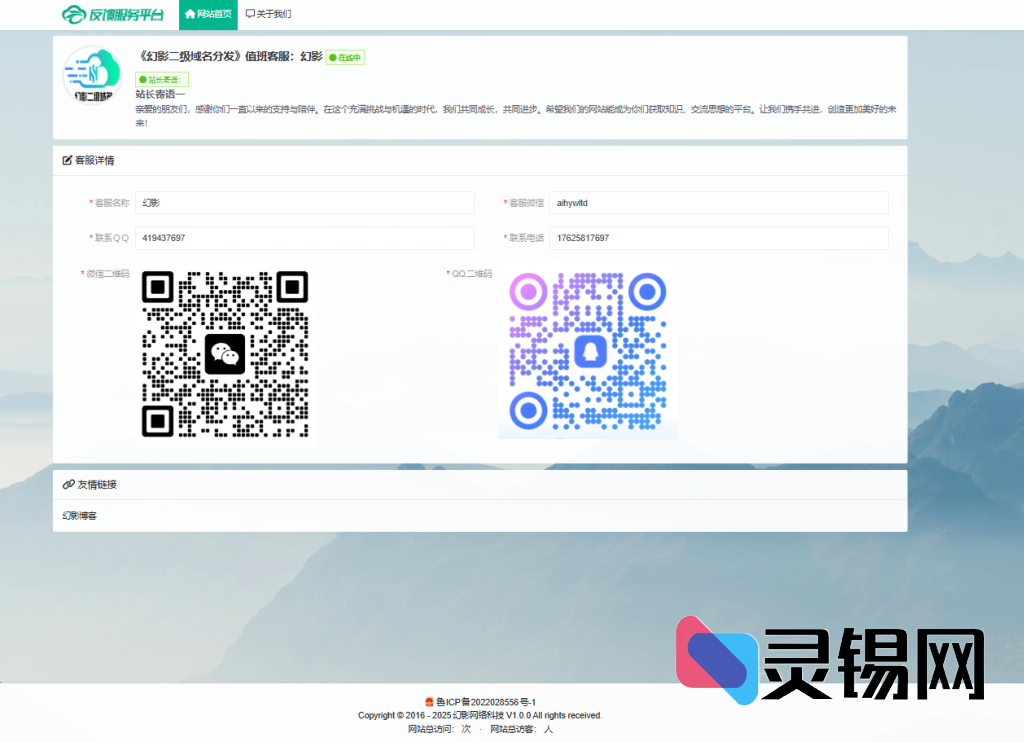Go to the 关于我们 page

268,15
